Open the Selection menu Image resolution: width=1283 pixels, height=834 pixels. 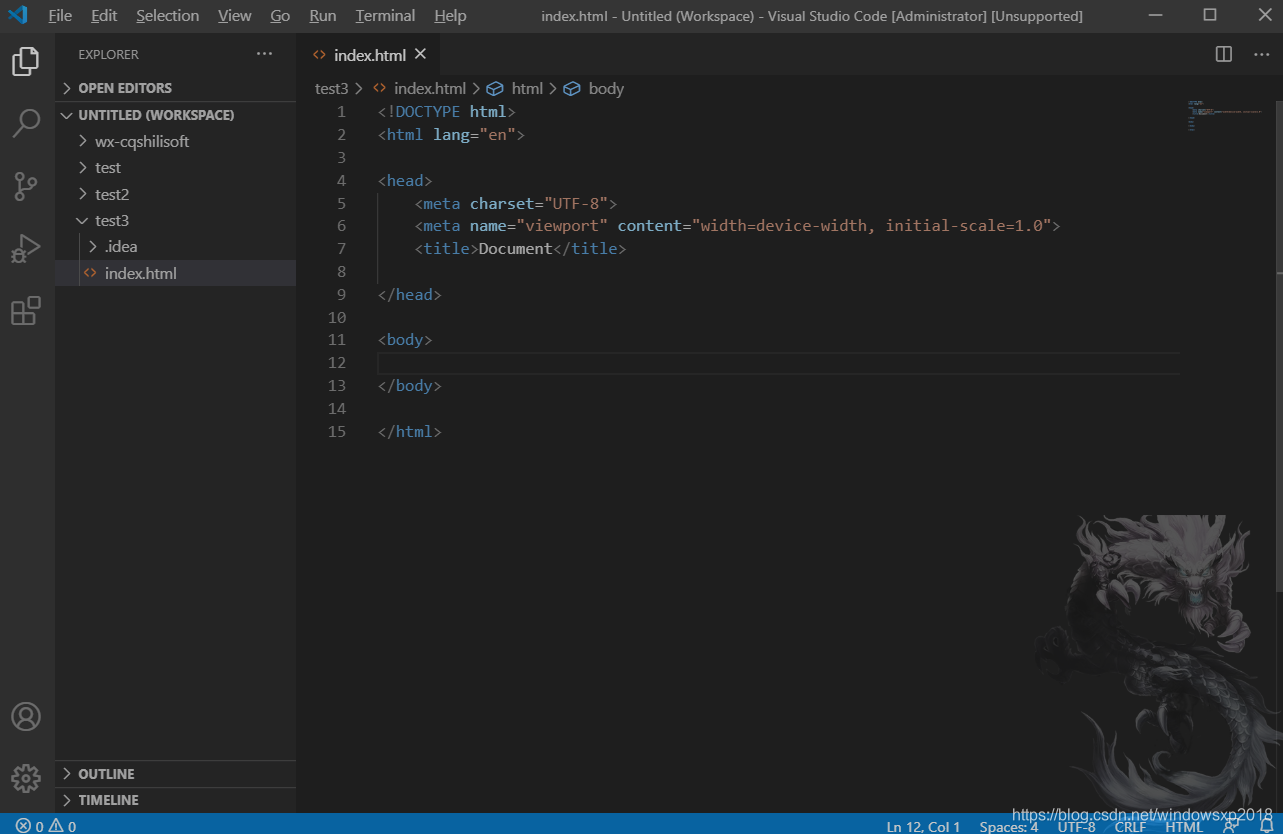click(167, 16)
